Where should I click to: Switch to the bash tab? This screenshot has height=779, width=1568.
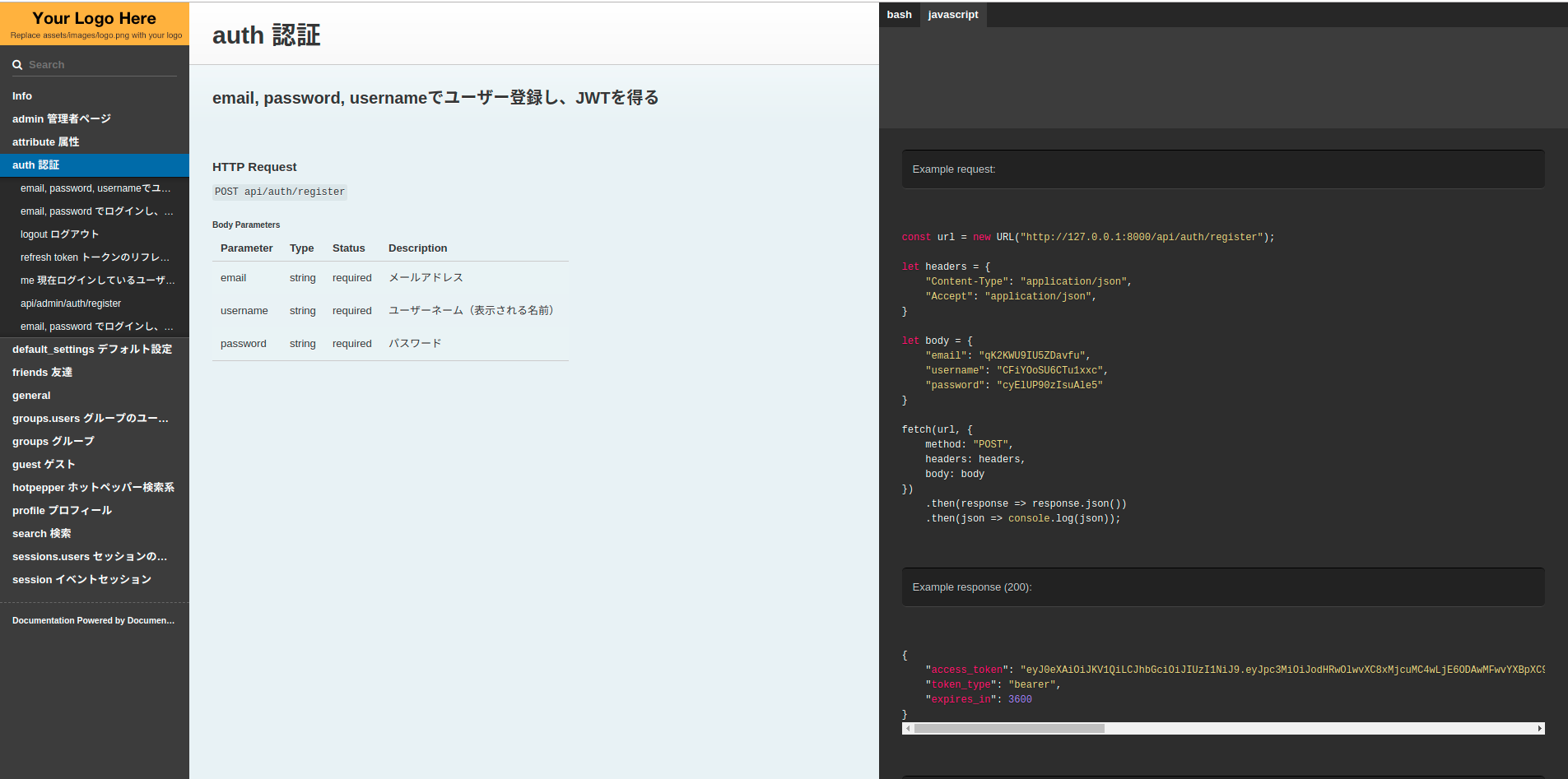pos(899,15)
